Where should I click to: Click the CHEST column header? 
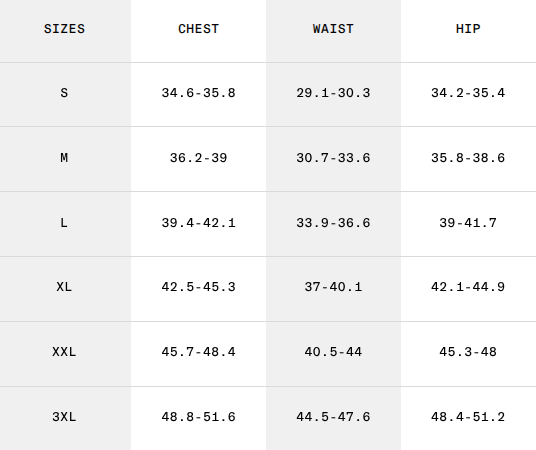tap(199, 29)
